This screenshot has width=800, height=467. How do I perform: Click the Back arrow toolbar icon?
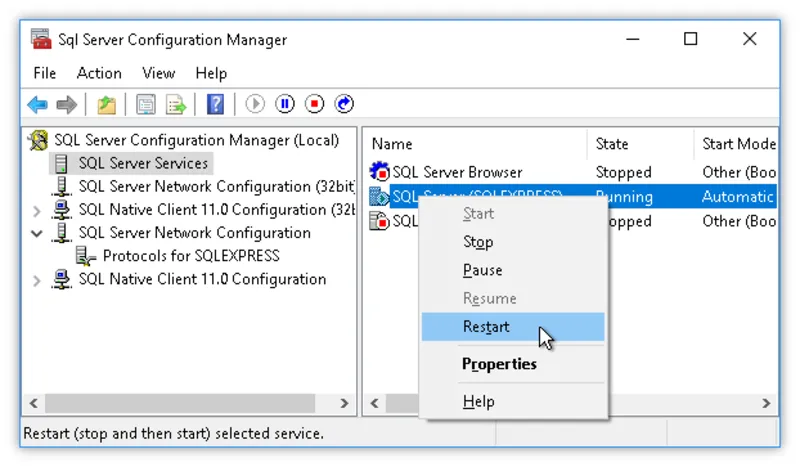(x=37, y=104)
